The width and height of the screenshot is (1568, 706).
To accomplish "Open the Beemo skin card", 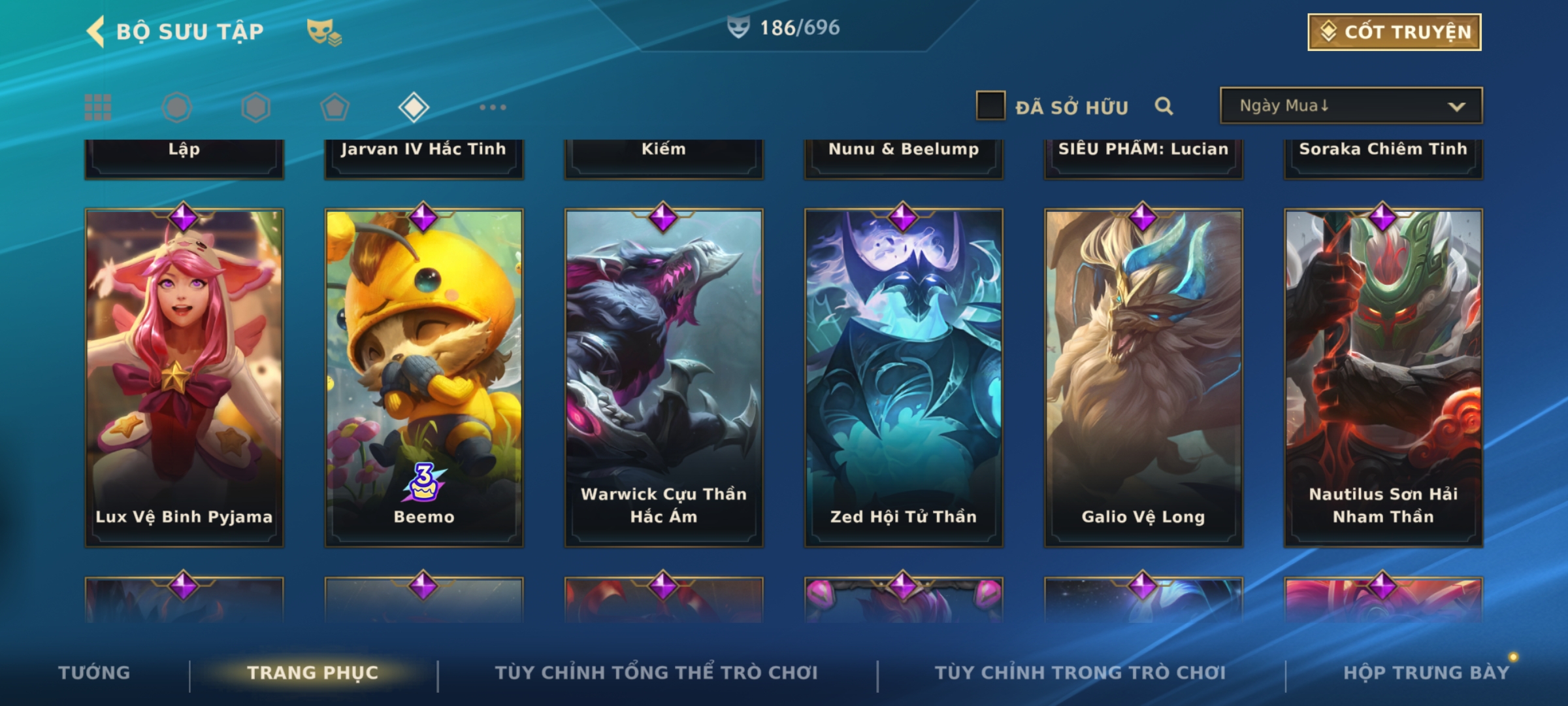I will click(424, 377).
